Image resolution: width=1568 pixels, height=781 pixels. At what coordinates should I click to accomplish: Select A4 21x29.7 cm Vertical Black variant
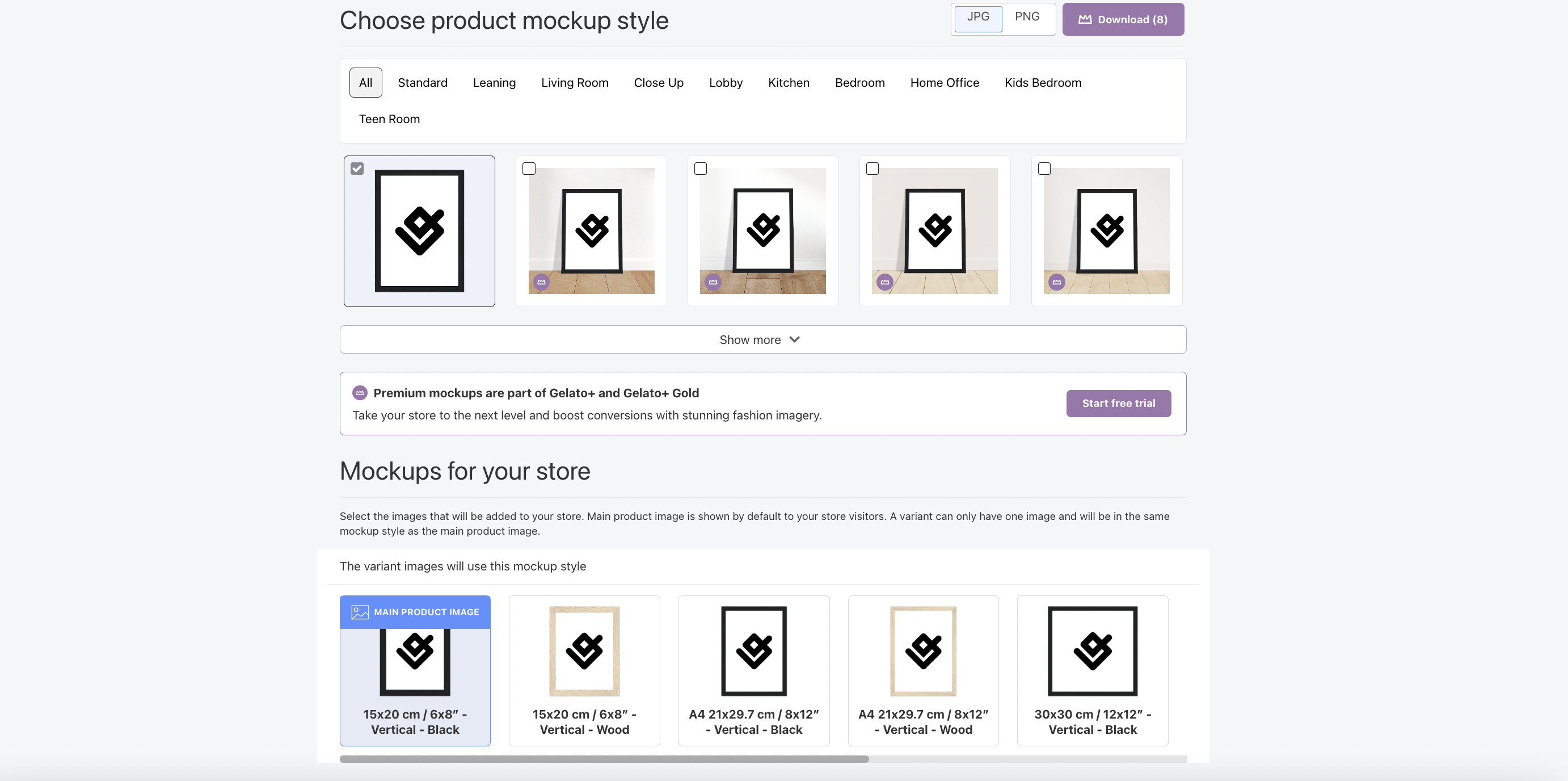click(x=753, y=671)
